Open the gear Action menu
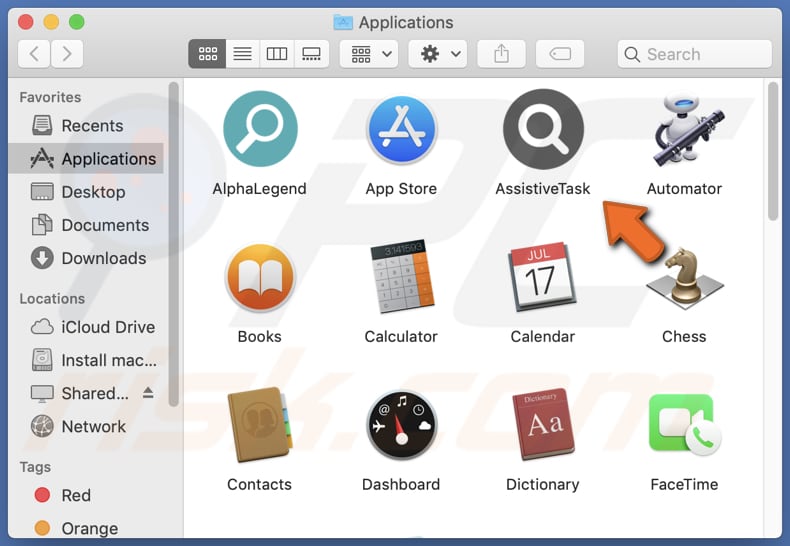790x546 pixels. click(438, 54)
